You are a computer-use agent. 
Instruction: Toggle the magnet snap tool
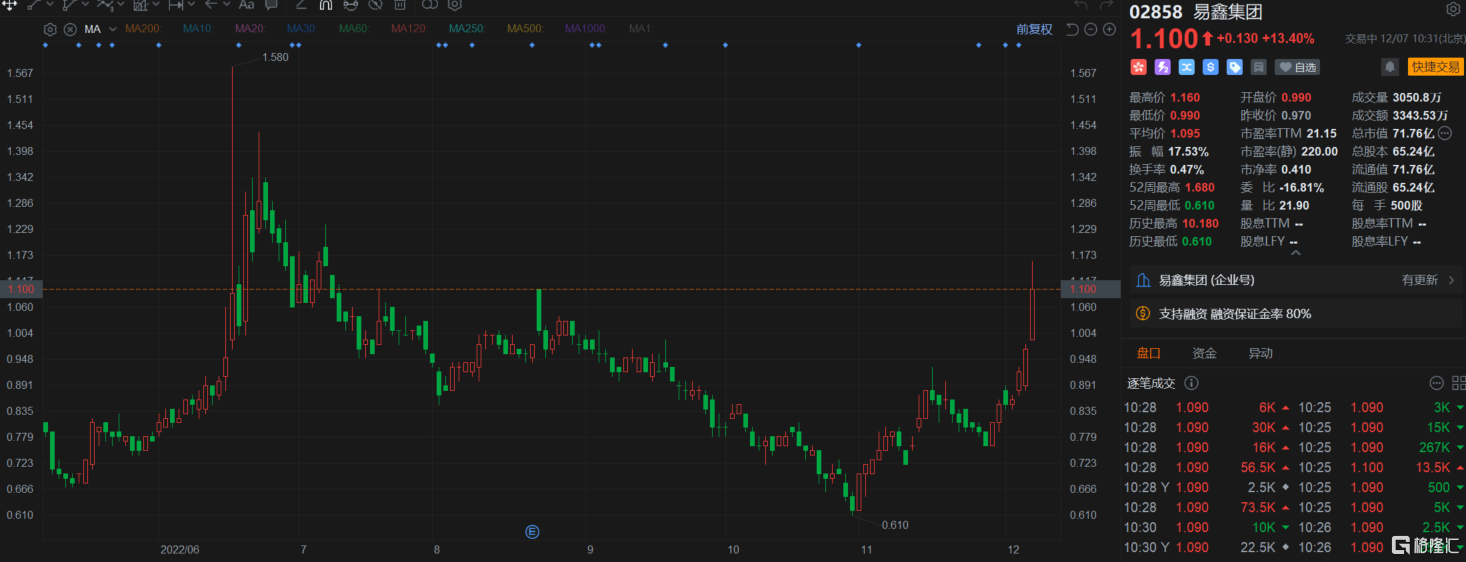click(x=326, y=5)
